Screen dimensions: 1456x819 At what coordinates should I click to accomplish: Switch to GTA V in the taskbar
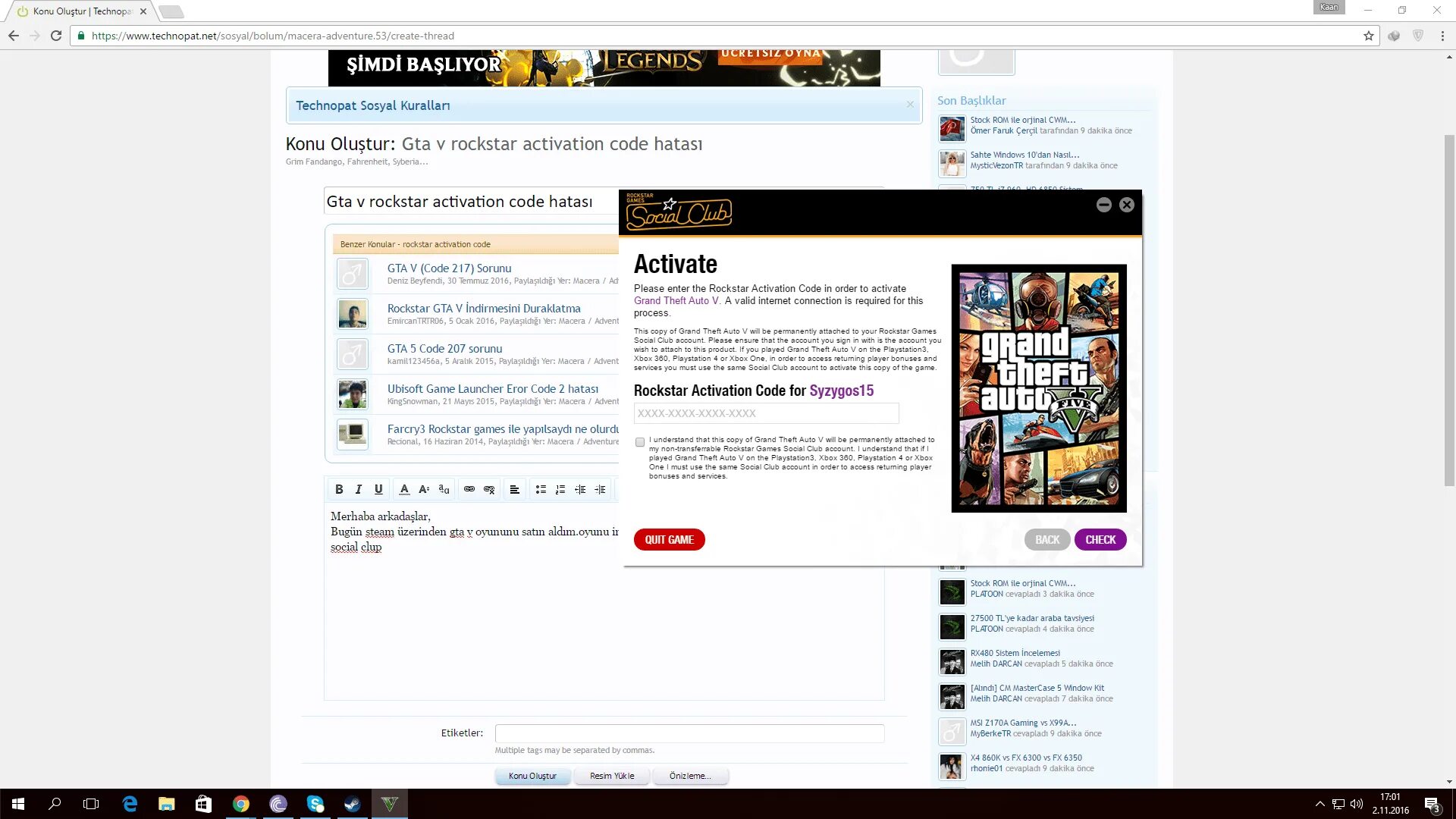[x=390, y=804]
